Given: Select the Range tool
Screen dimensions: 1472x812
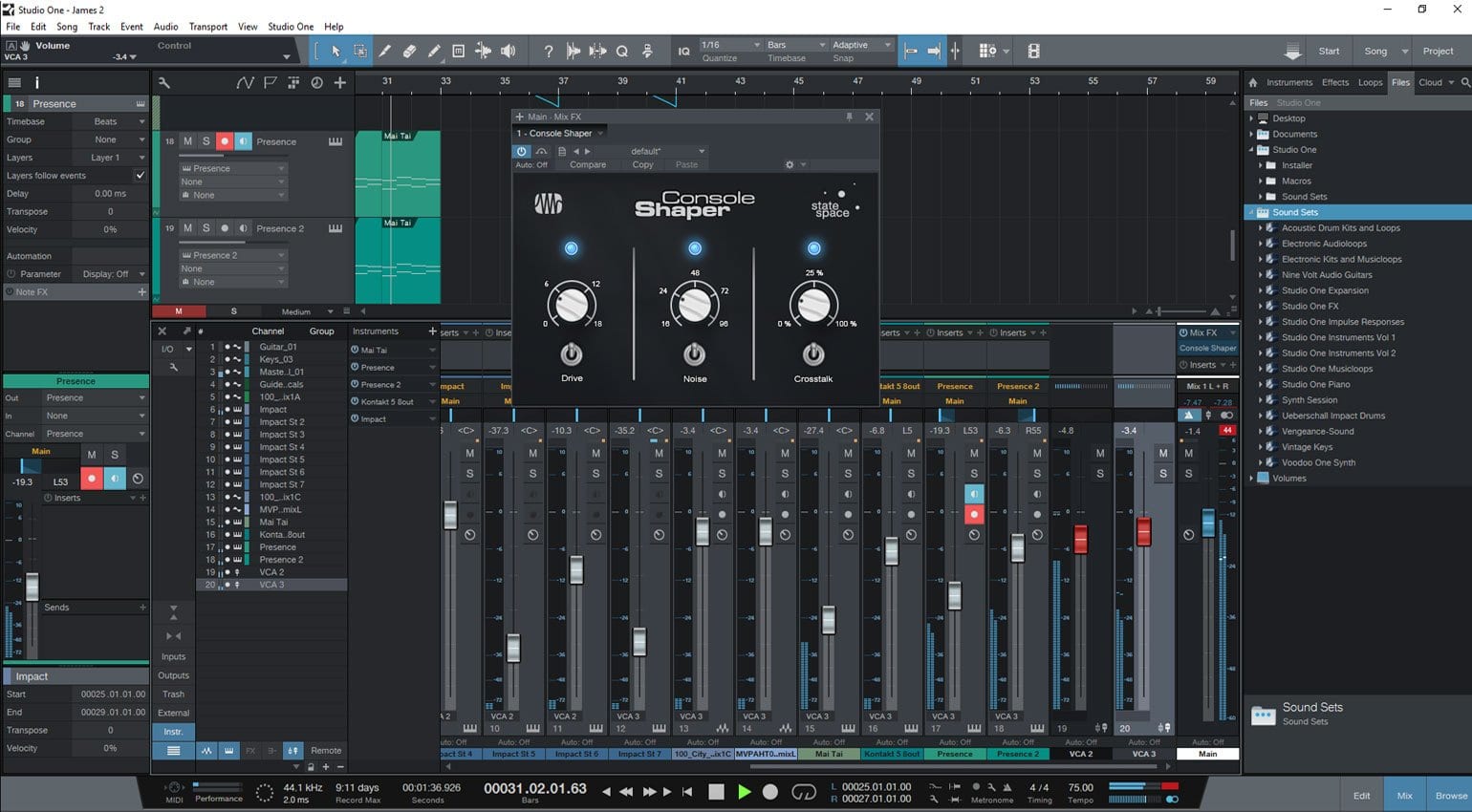Looking at the screenshot, I should pyautogui.click(x=360, y=51).
